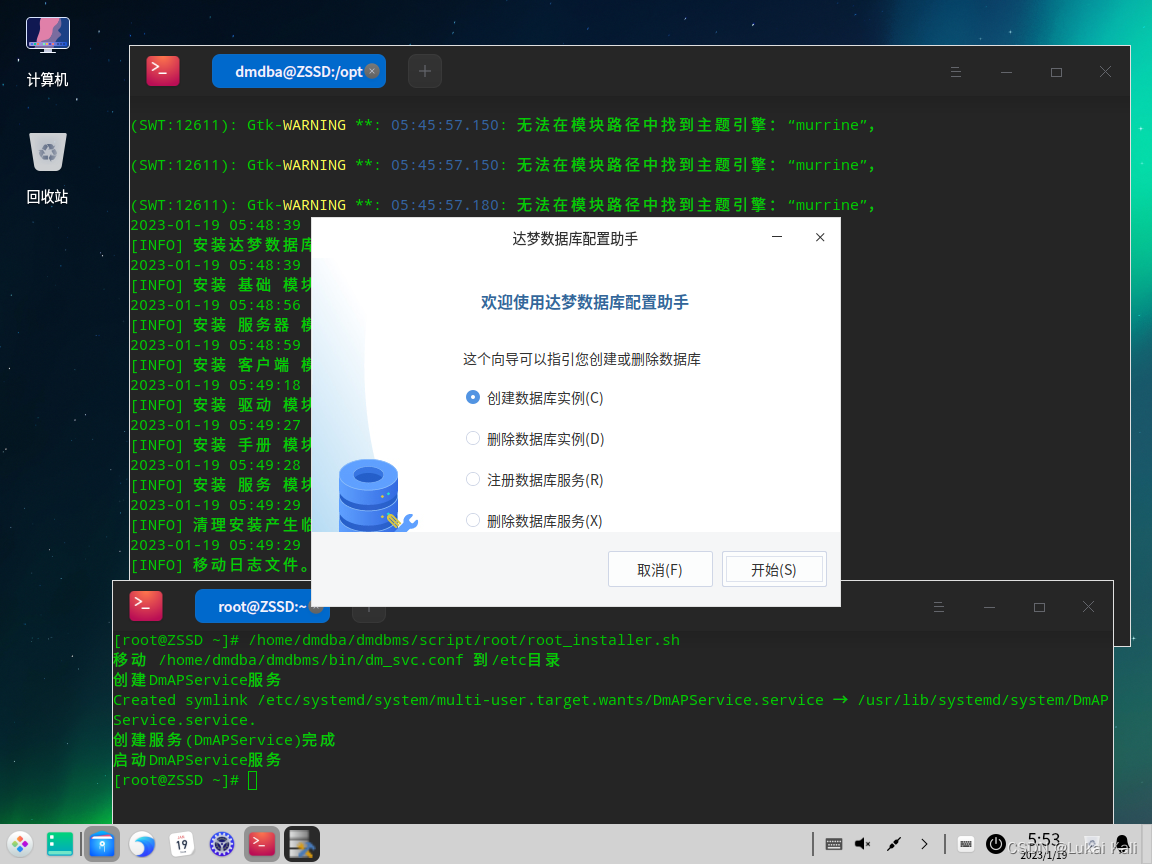The width and height of the screenshot is (1152, 864).
Task: Open the file manager icon in taskbar
Action: [102, 843]
